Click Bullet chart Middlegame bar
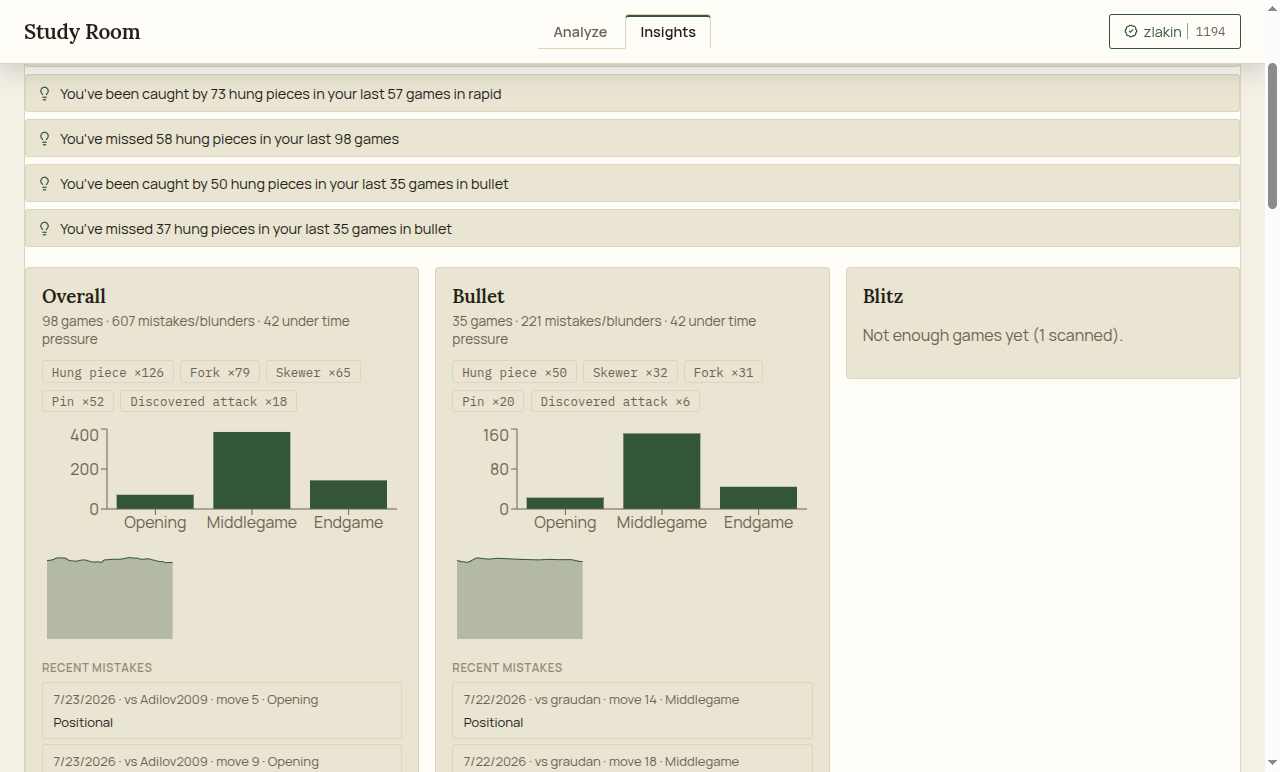This screenshot has height=772, width=1280. coord(662,471)
